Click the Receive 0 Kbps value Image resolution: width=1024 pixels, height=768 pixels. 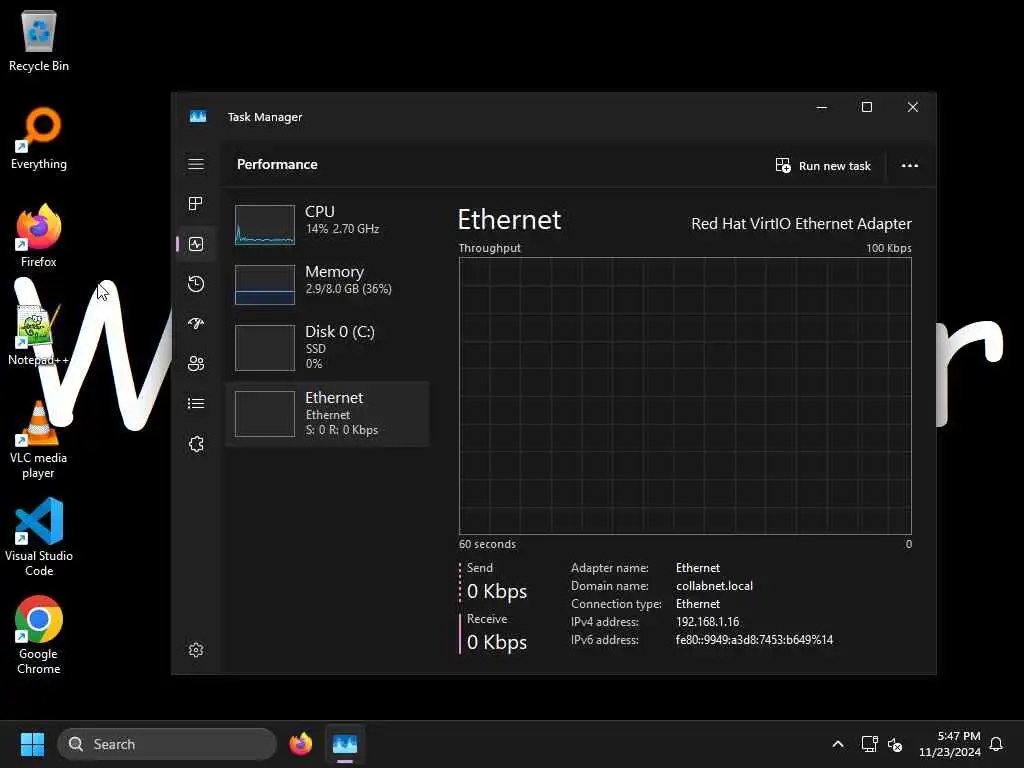click(x=497, y=642)
